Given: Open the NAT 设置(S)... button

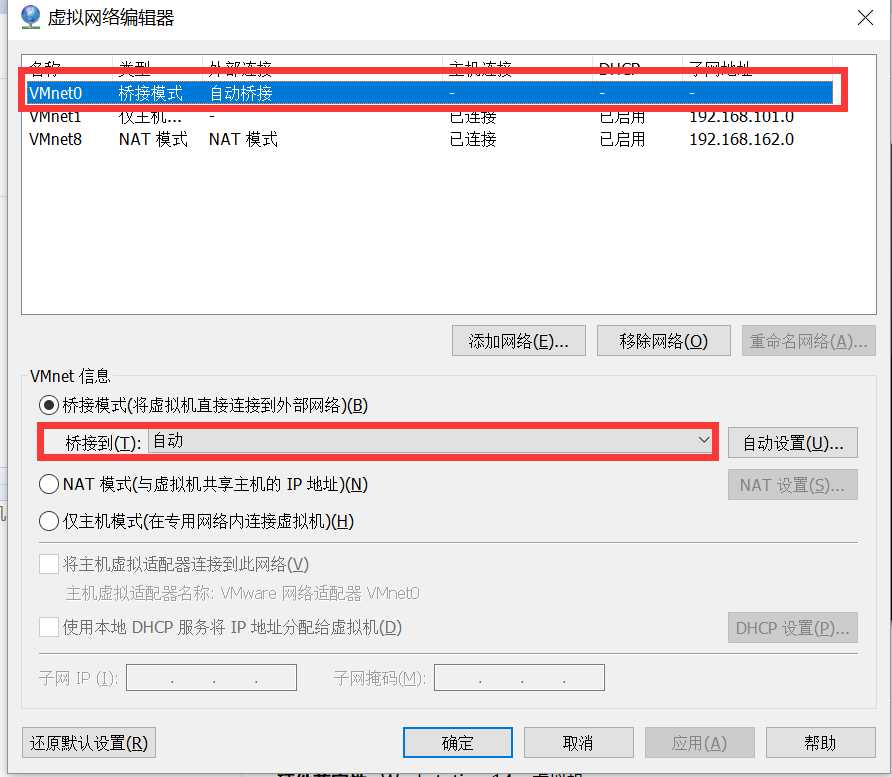Looking at the screenshot, I should coord(792,485).
